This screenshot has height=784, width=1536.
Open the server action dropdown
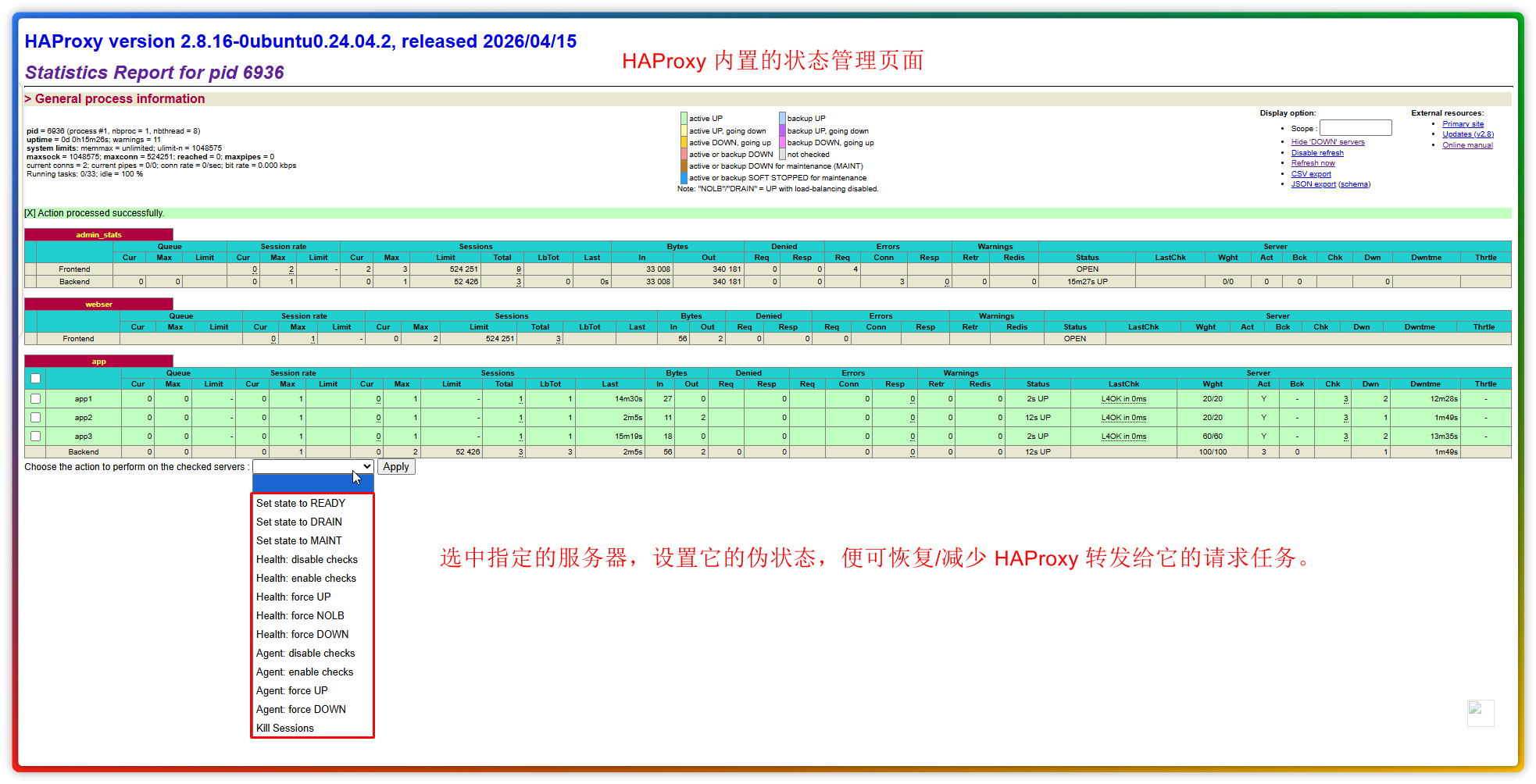pyautogui.click(x=313, y=467)
